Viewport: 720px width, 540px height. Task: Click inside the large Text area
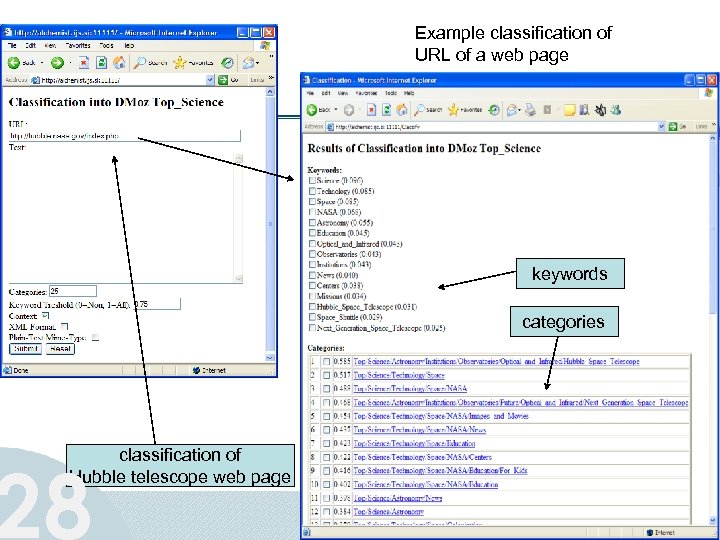[121, 218]
